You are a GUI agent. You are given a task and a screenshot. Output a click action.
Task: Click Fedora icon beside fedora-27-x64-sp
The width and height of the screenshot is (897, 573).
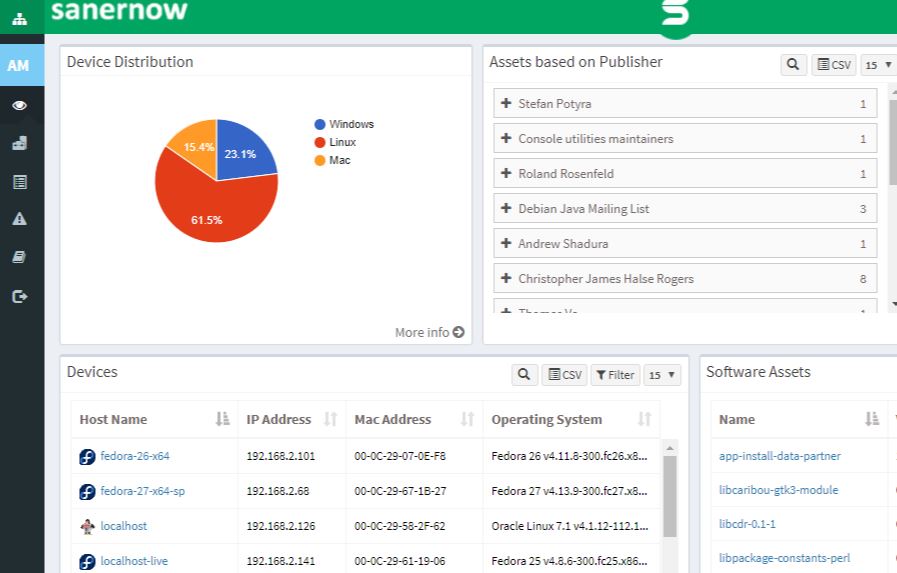point(87,492)
